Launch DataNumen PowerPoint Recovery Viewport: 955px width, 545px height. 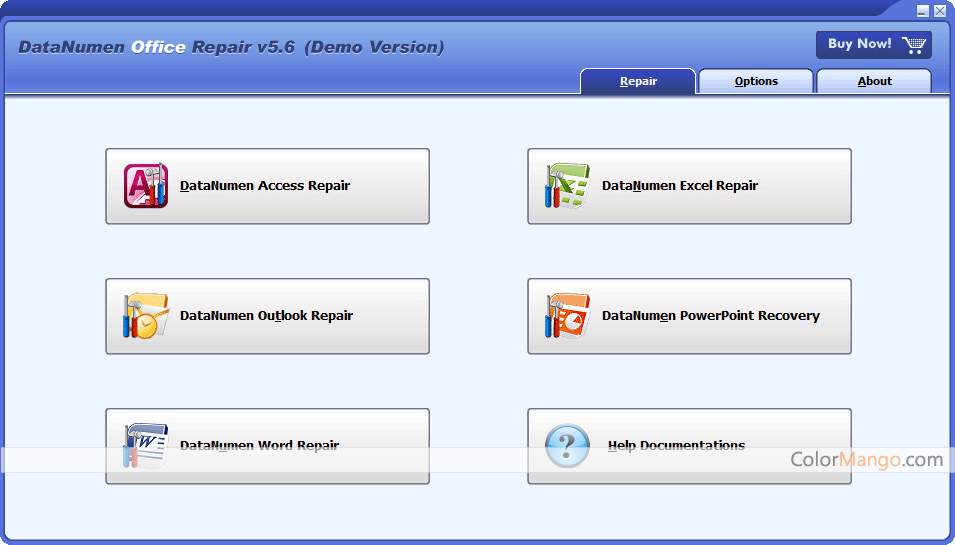tap(689, 316)
